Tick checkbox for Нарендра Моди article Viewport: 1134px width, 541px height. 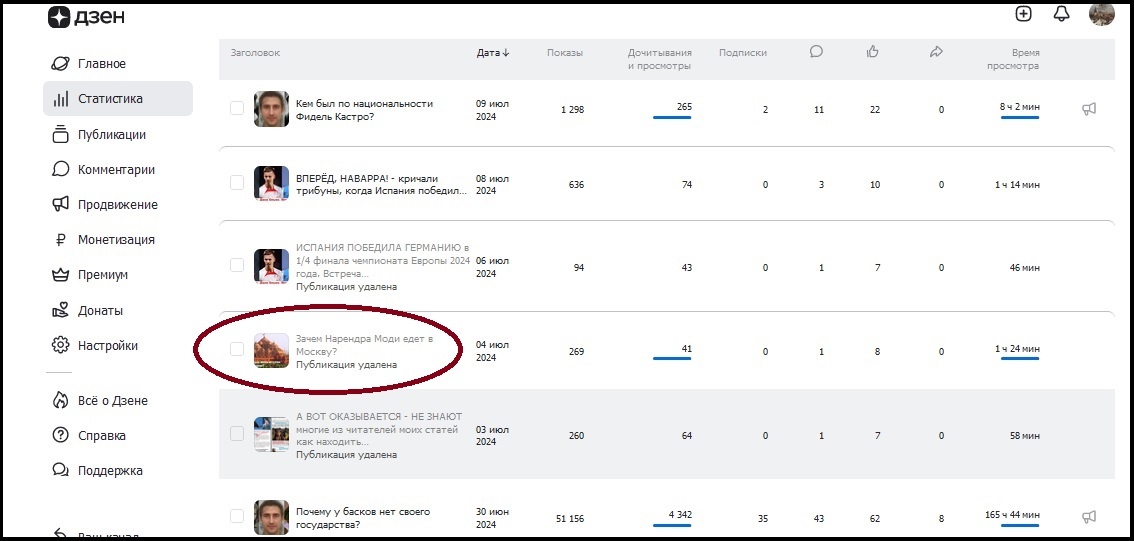(x=236, y=349)
